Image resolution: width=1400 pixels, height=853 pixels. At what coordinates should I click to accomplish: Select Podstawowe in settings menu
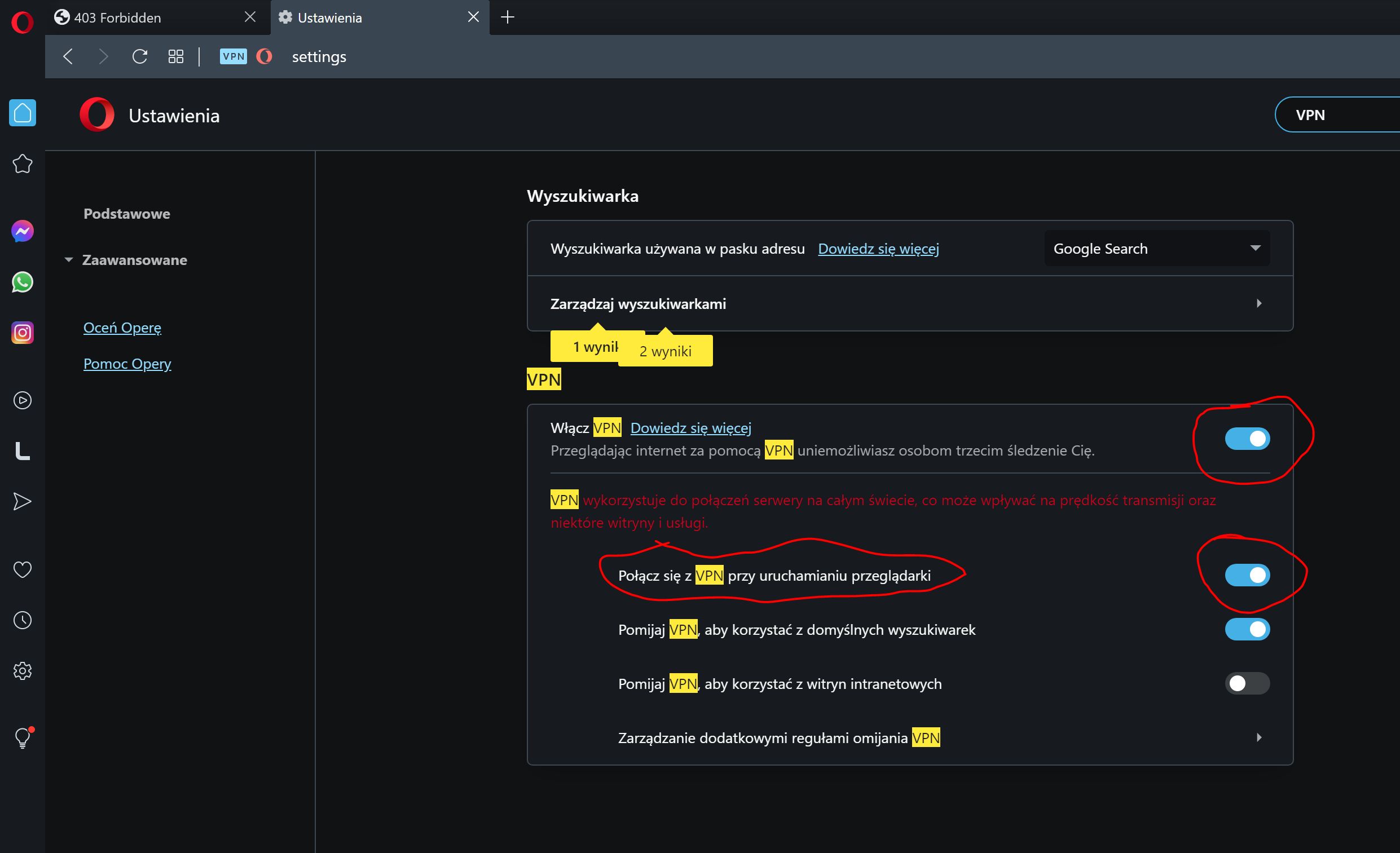127,214
